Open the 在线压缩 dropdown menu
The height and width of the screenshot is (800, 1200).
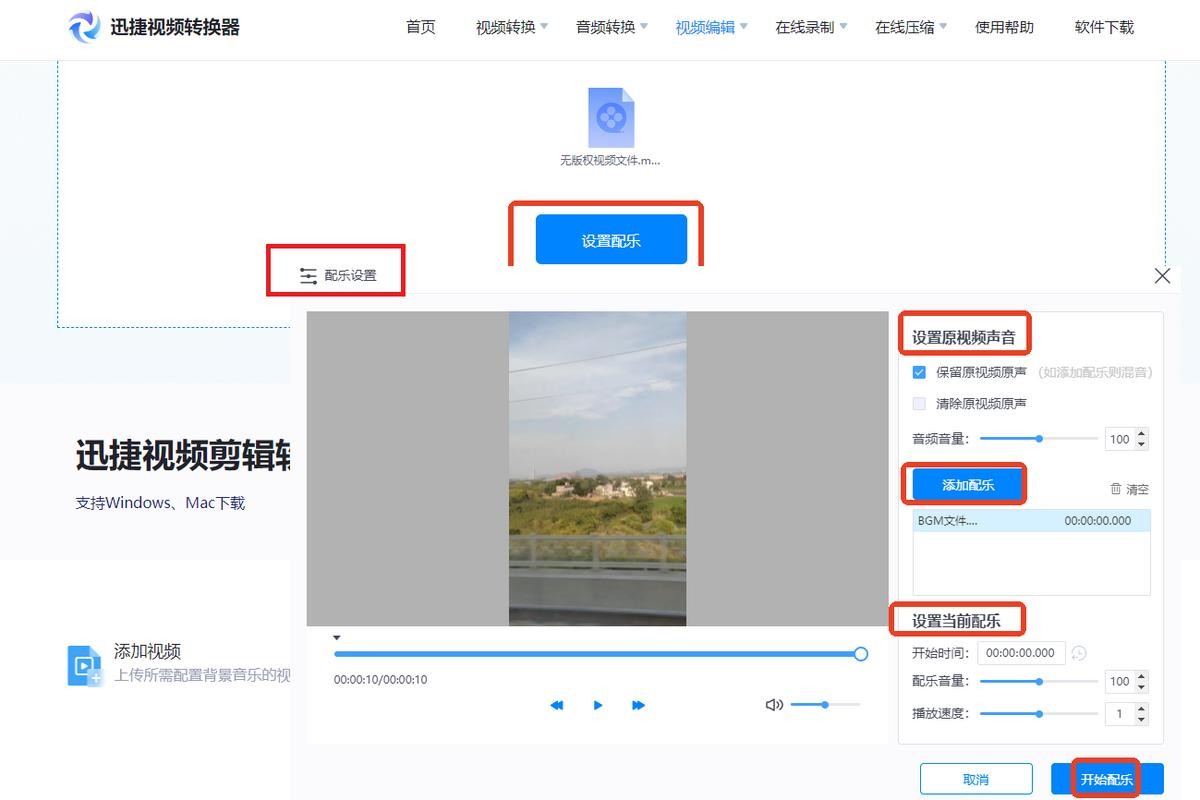click(910, 27)
